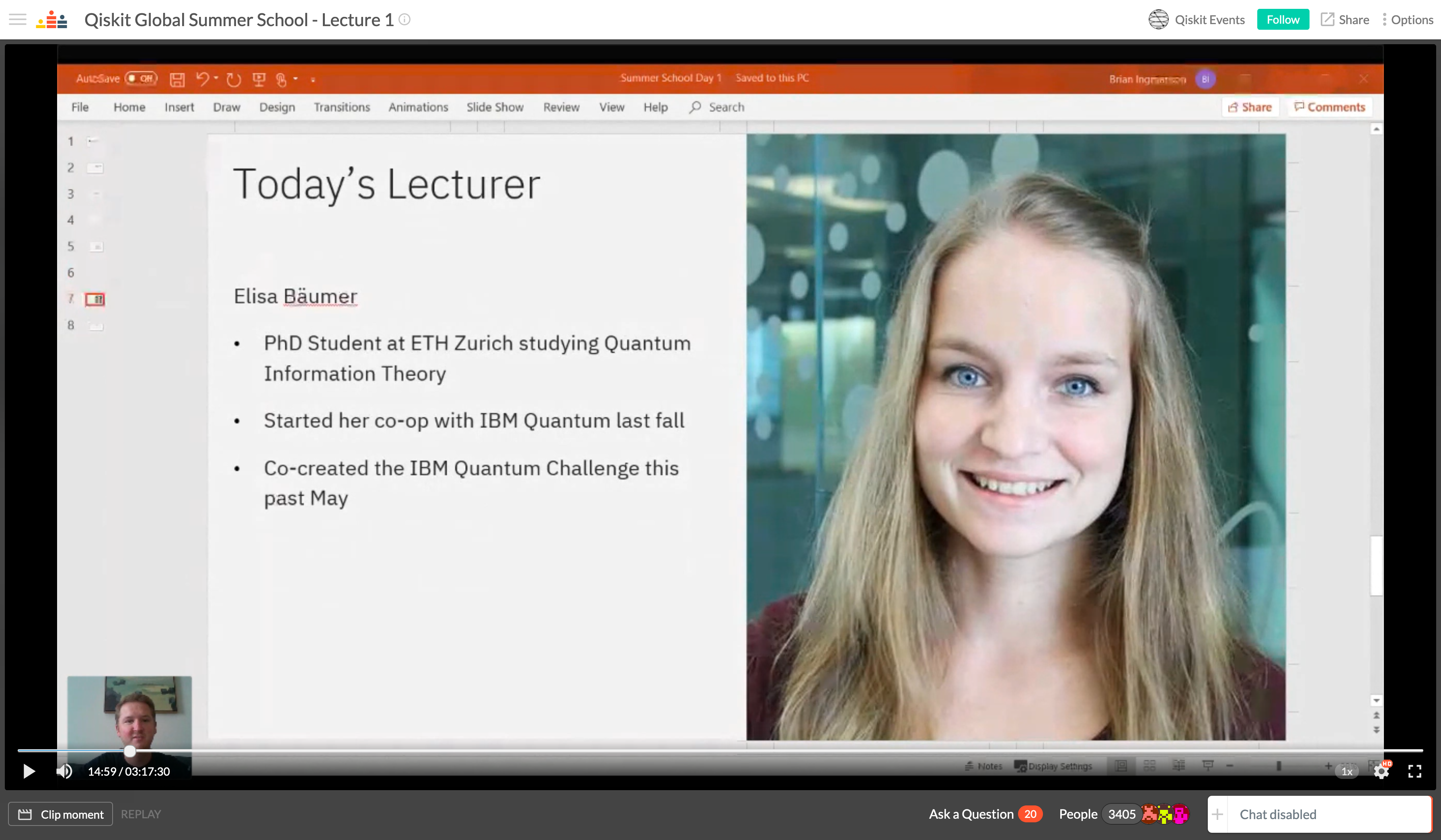Viewport: 1441px width, 840px height.
Task: Click the Crowdcast logo icon
Action: (x=51, y=19)
